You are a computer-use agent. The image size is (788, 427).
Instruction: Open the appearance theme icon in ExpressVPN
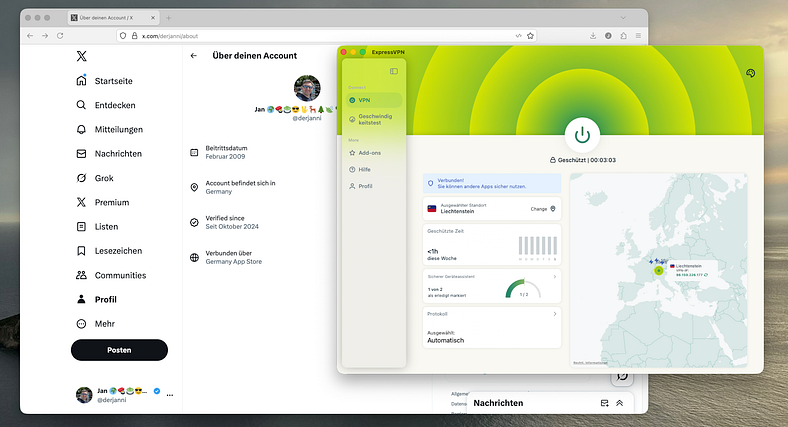tap(750, 72)
